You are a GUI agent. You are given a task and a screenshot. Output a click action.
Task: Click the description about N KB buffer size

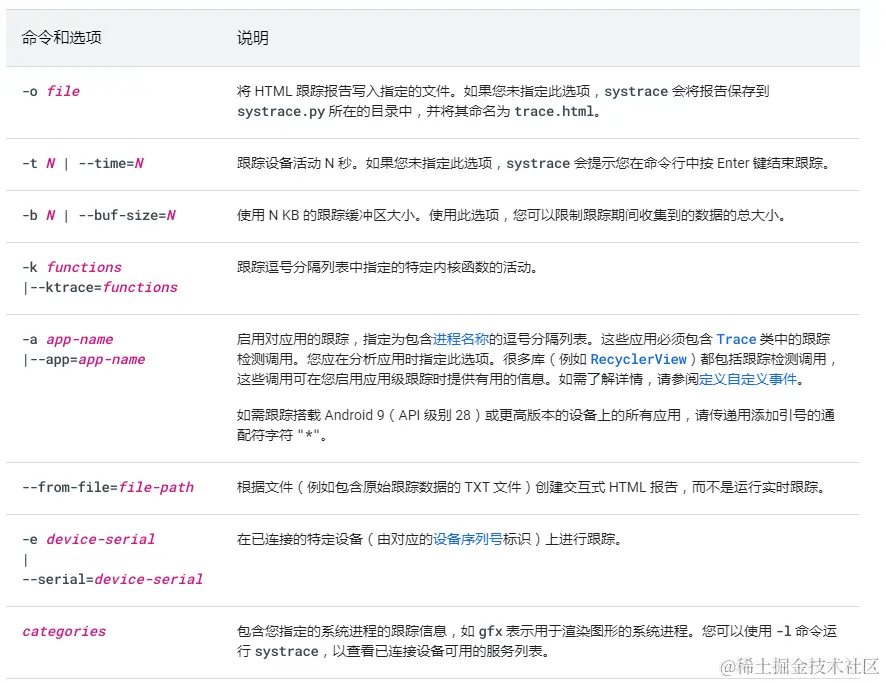[x=511, y=215]
